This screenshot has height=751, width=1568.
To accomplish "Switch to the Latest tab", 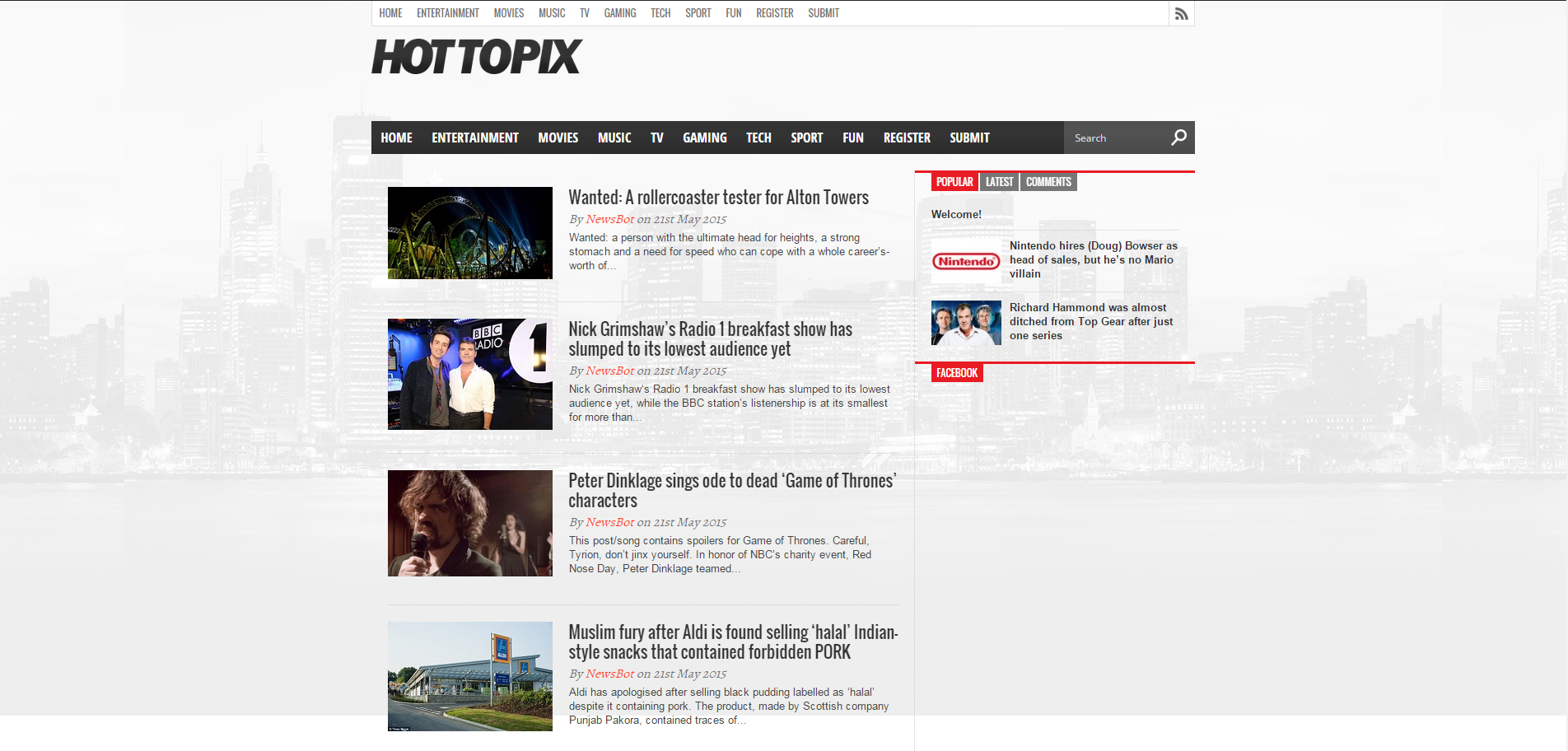I will pos(999,182).
